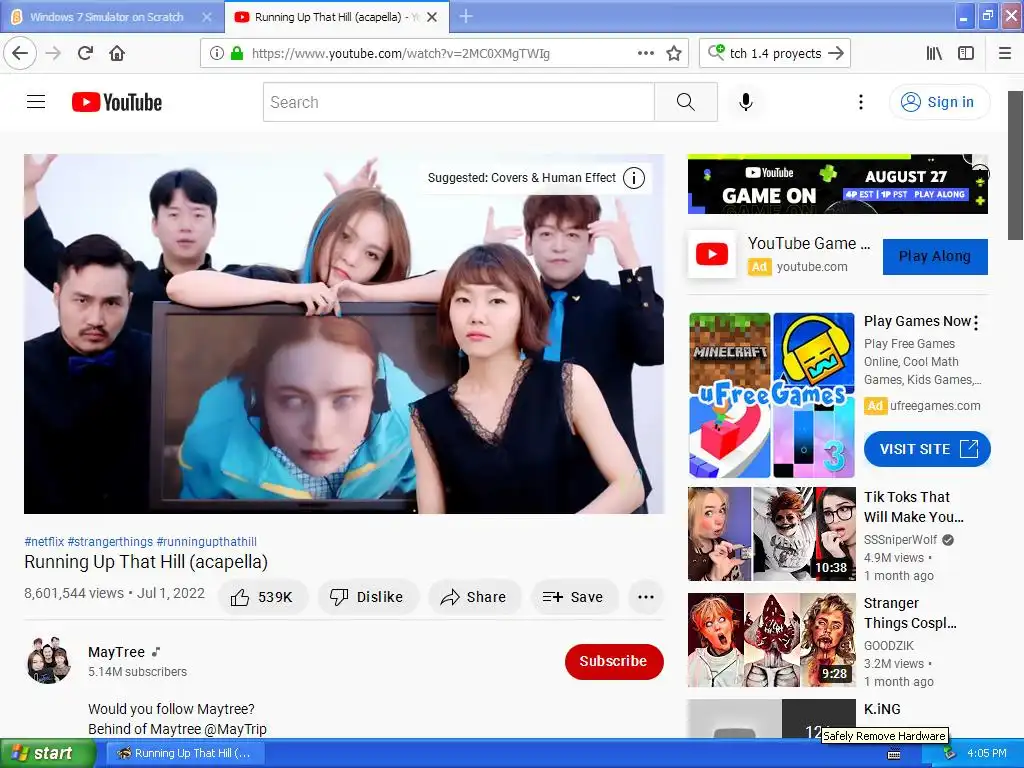Click VISIT SITE ad button
Viewport: 1024px width, 768px height.
pos(927,449)
